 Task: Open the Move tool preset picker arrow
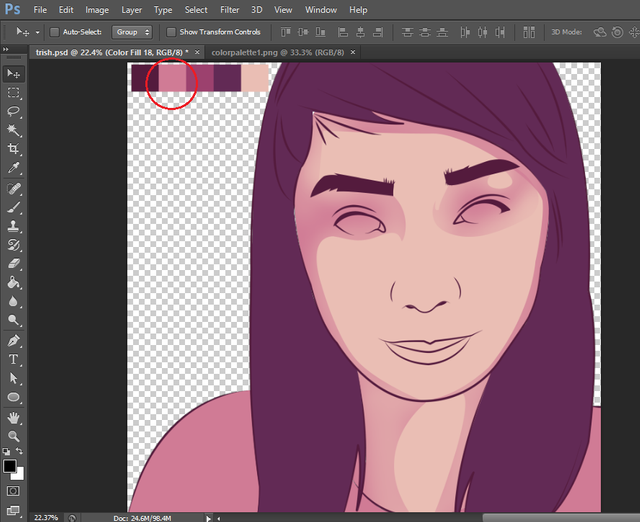pyautogui.click(x=37, y=32)
